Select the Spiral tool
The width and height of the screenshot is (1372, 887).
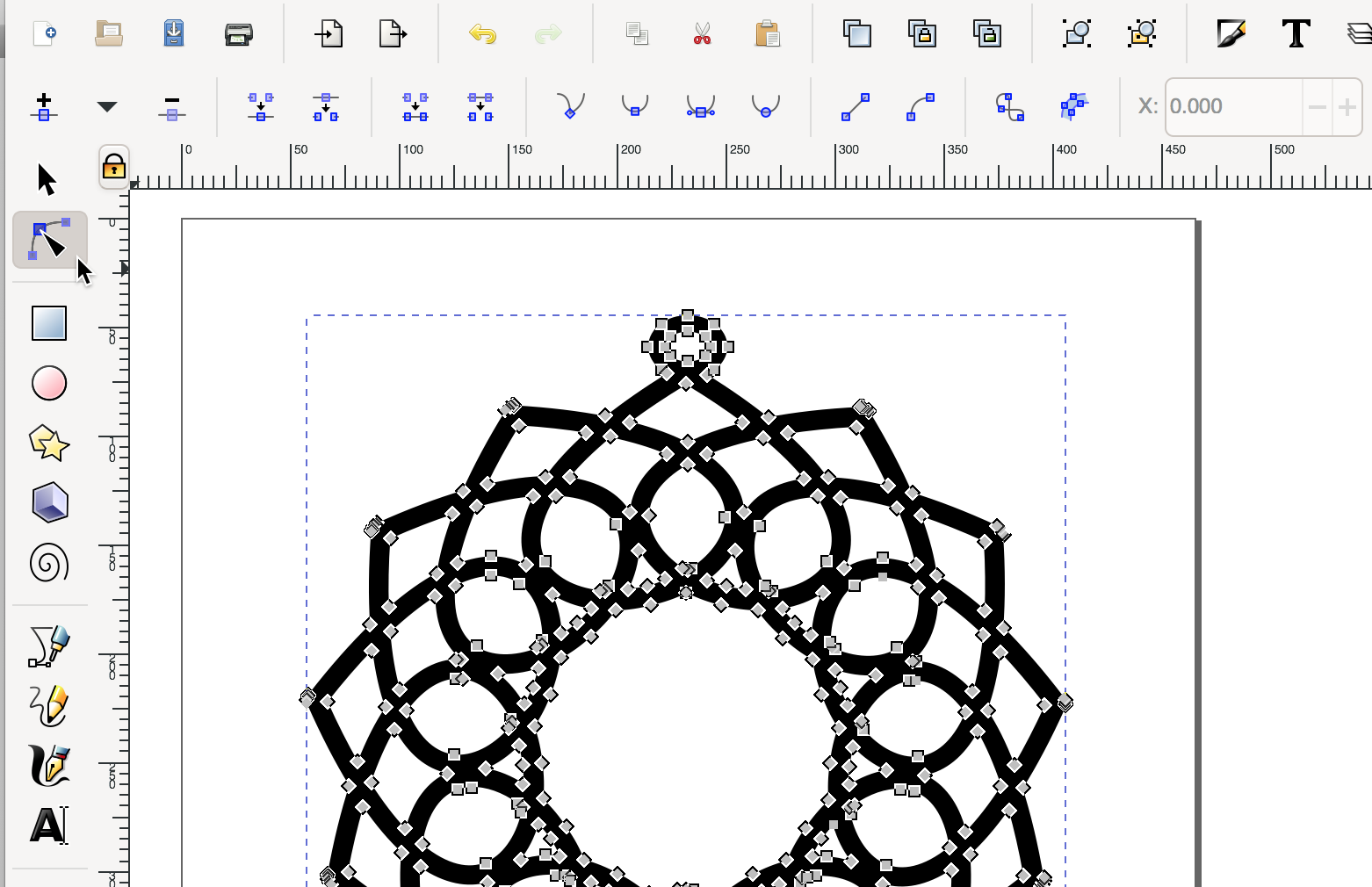click(x=49, y=563)
